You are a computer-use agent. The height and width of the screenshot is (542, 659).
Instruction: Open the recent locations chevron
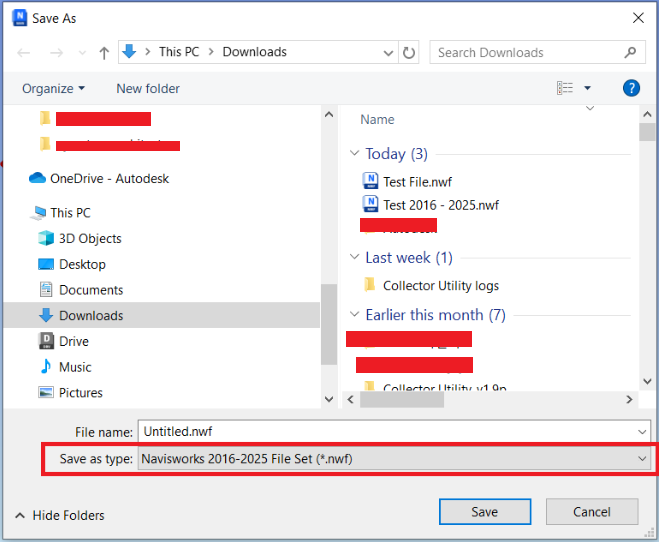pyautogui.click(x=82, y=53)
